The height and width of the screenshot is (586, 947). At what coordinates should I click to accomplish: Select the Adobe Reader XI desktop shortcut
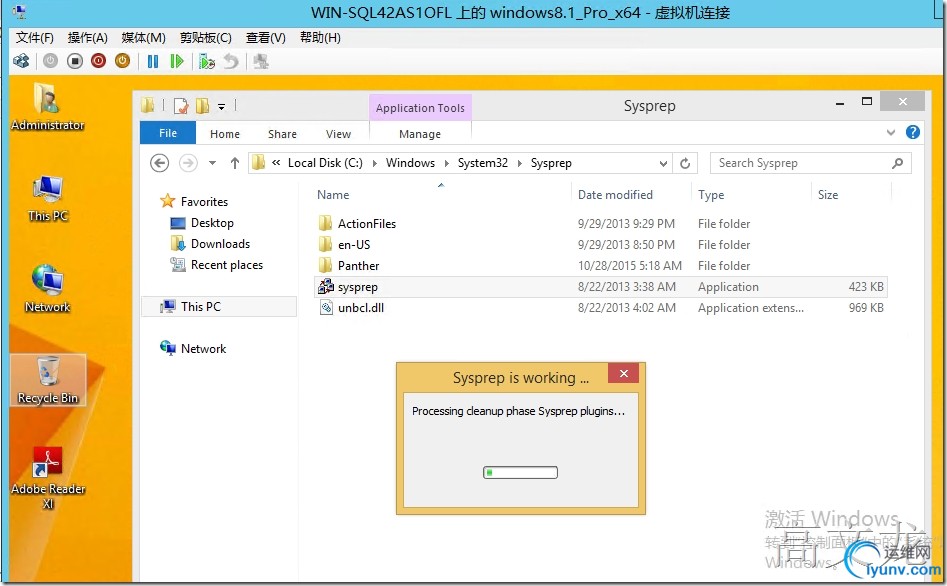tap(48, 477)
